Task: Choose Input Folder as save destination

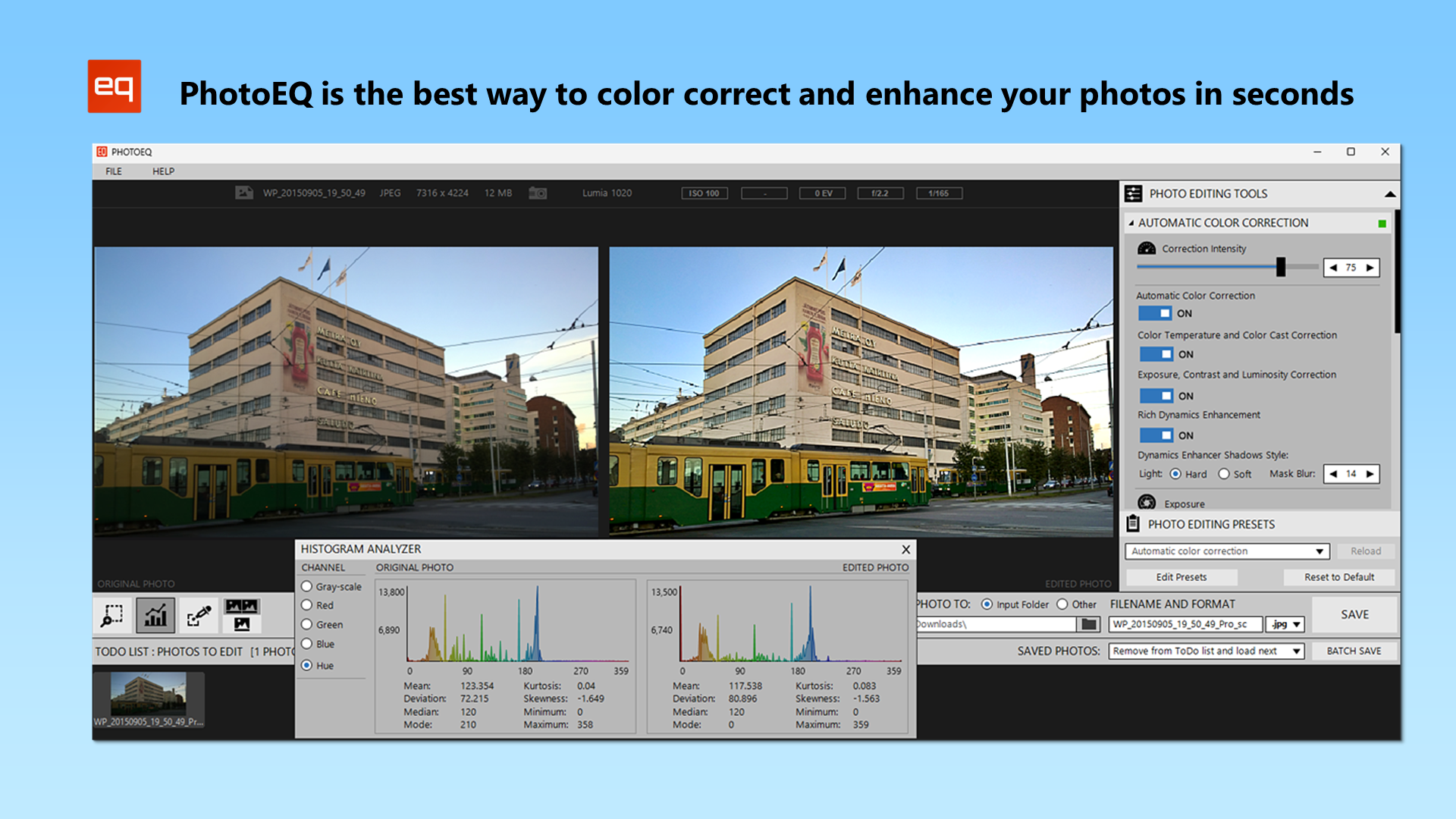Action: click(987, 604)
